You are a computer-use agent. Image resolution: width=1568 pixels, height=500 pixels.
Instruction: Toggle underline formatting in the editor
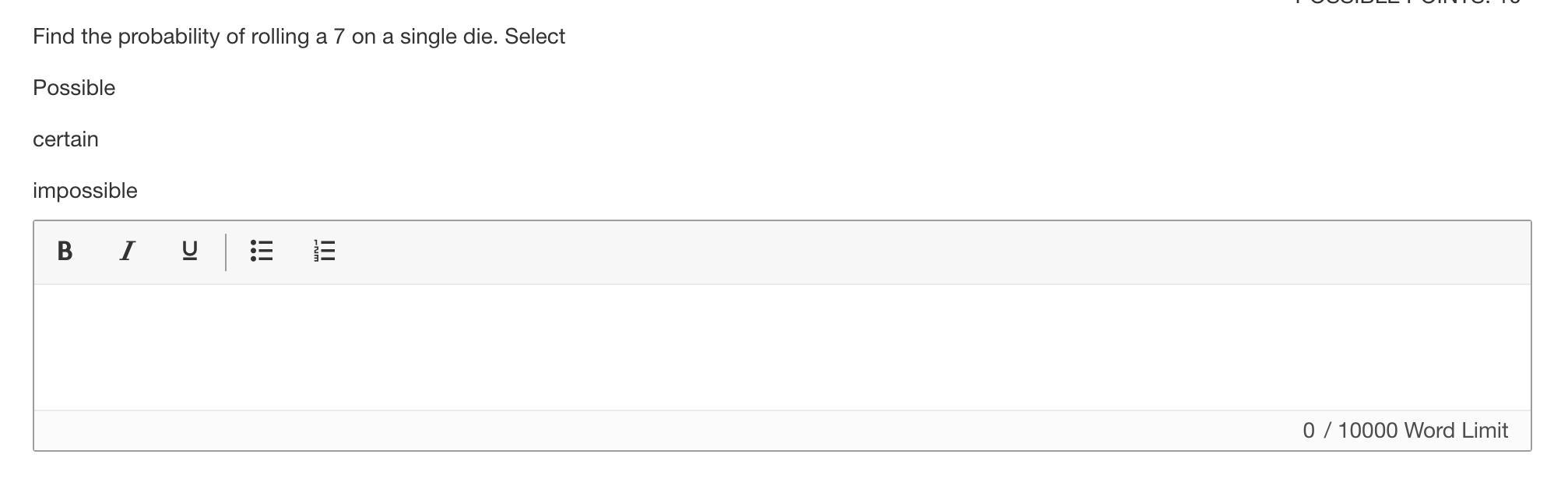pyautogui.click(x=189, y=251)
